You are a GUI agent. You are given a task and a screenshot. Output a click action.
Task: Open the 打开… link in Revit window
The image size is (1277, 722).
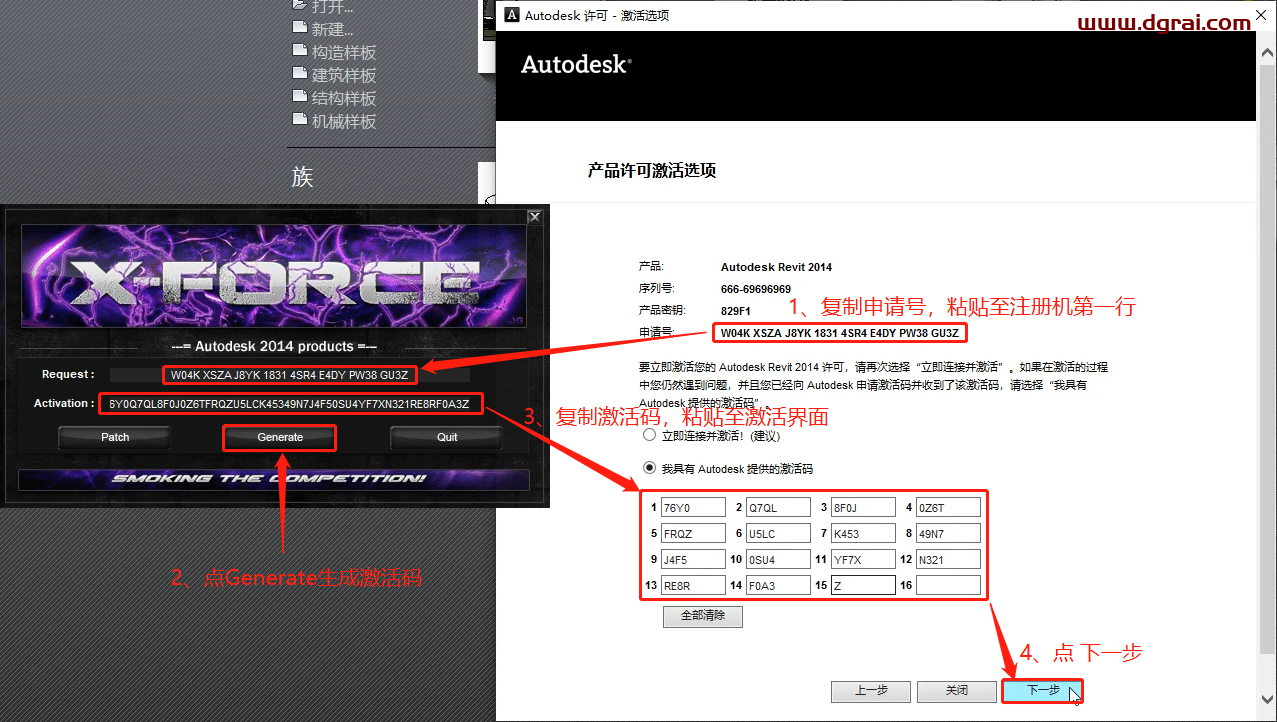pyautogui.click(x=332, y=6)
